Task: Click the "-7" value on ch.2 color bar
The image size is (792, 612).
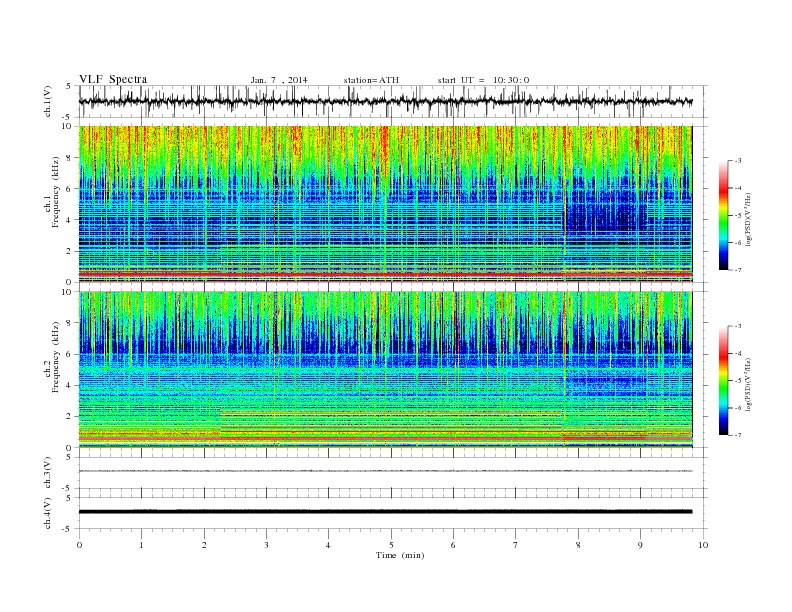Action: 738,435
